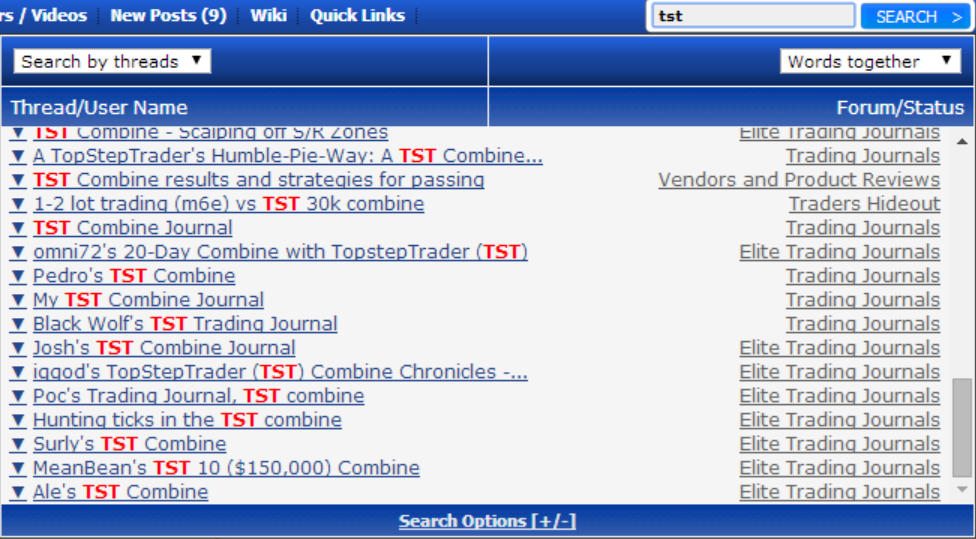Viewport: 976px width, 539px height.
Task: Click the results scrollbar down arrow
Action: tap(962, 490)
